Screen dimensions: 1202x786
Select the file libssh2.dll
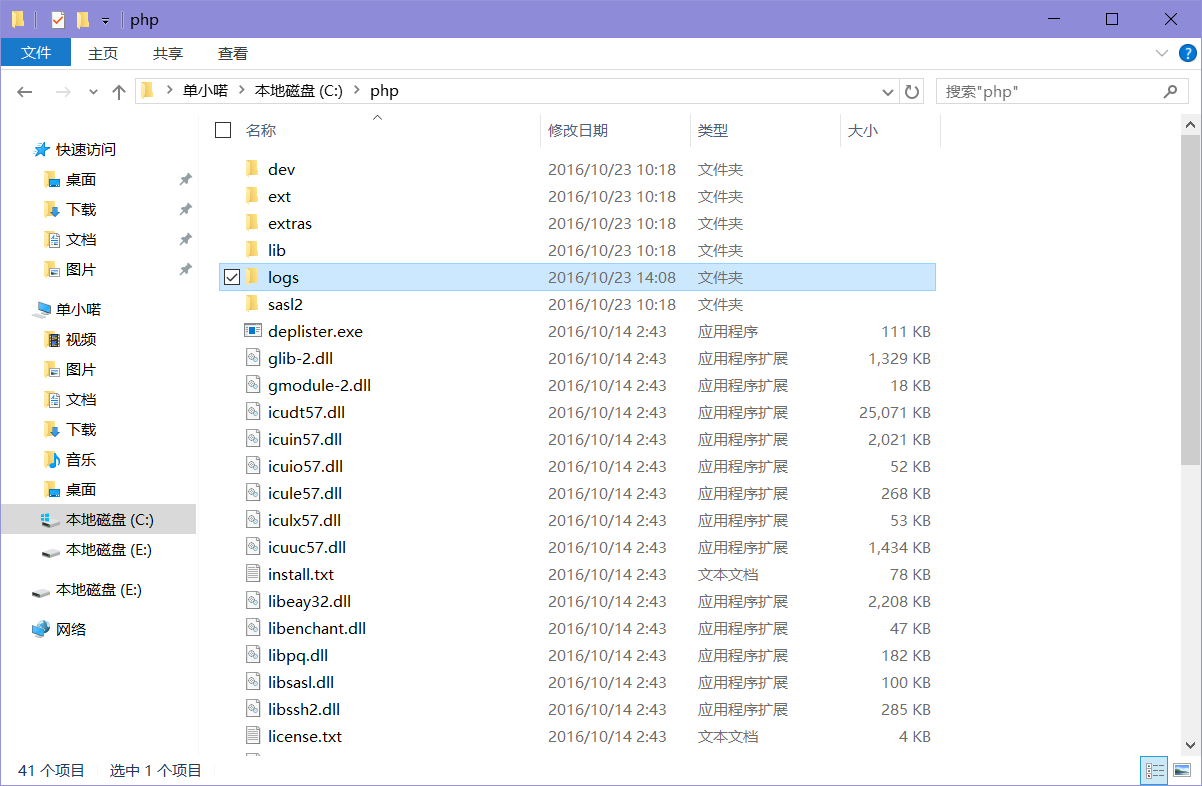304,709
